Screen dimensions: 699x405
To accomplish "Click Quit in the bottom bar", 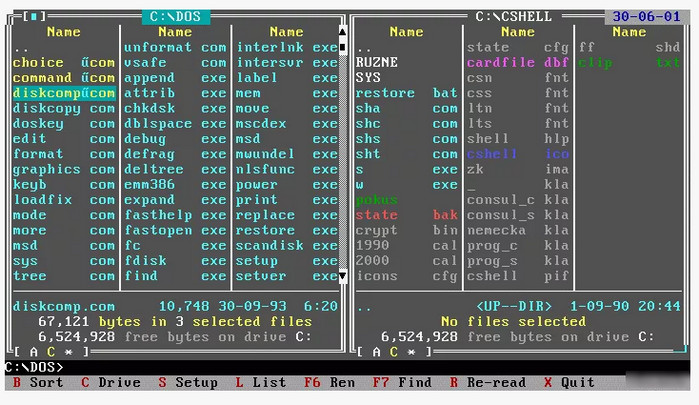I will click(x=569, y=383).
